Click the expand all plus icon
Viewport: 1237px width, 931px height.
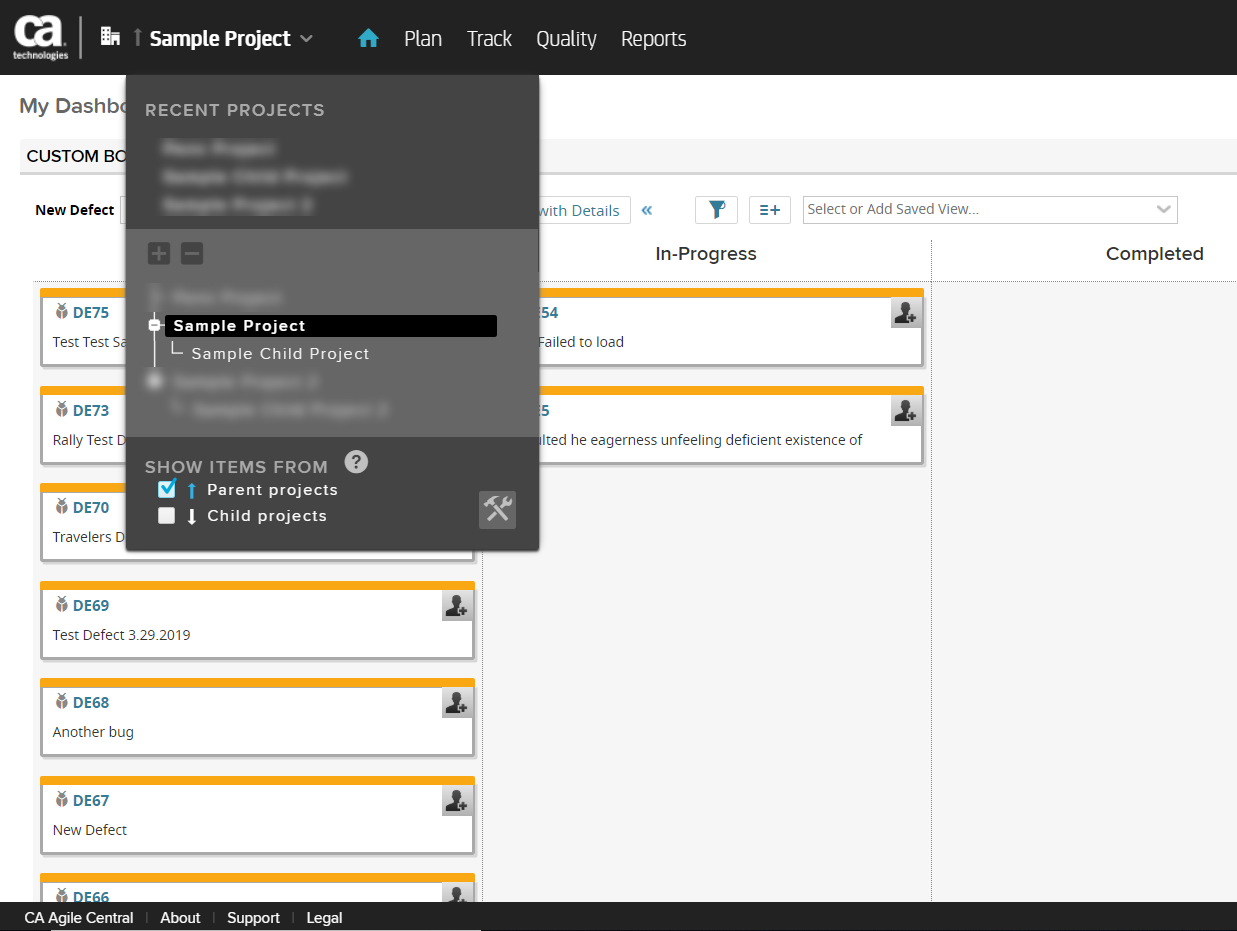(159, 254)
